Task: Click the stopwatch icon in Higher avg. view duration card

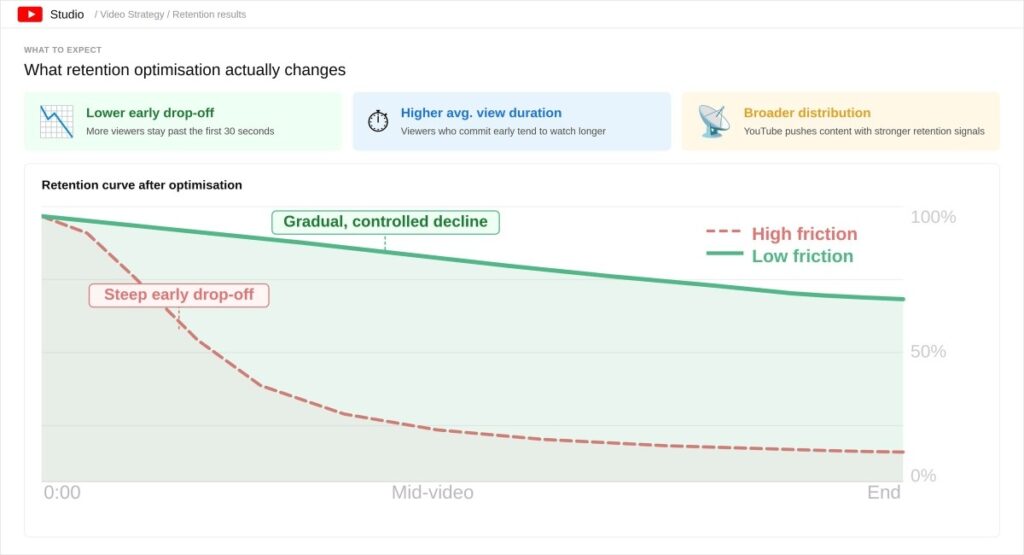Action: click(377, 121)
